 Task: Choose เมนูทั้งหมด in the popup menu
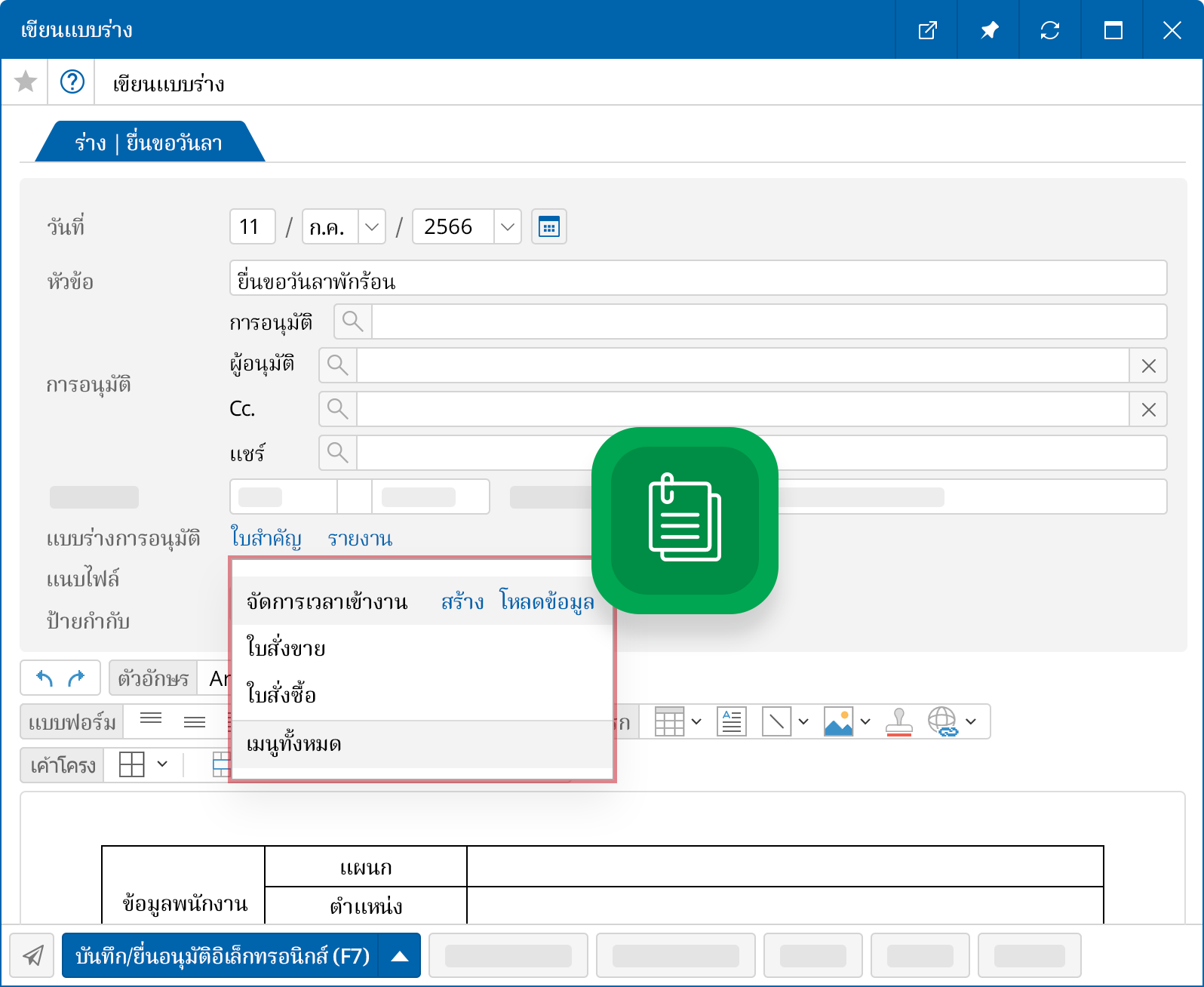(293, 744)
